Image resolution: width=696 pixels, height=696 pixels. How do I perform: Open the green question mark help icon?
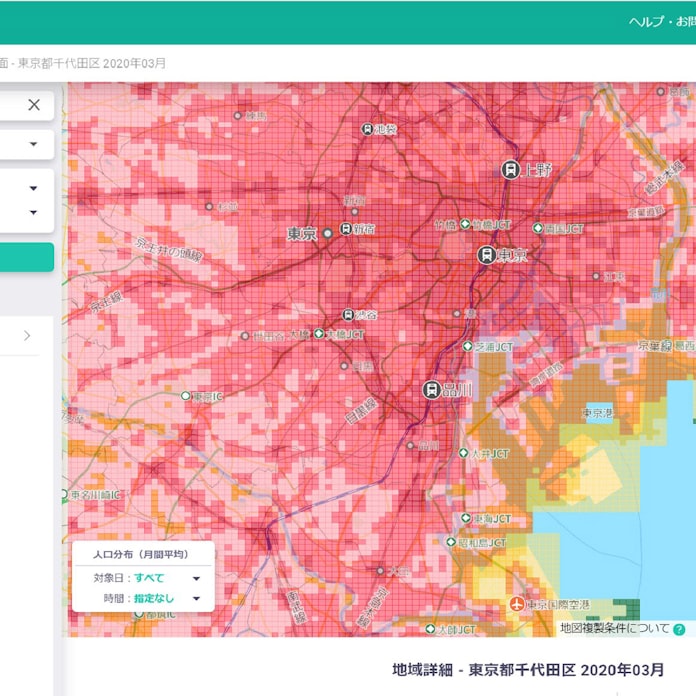pos(680,629)
